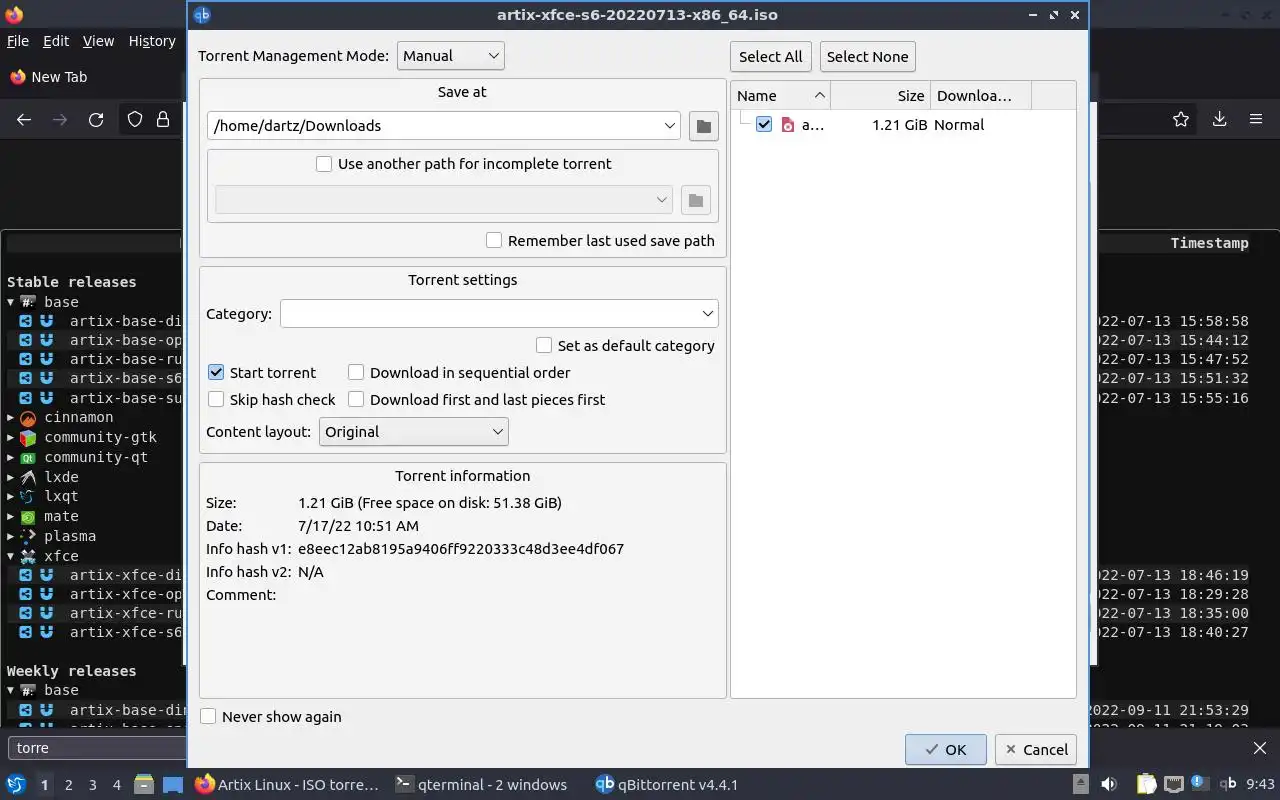Bookmark this page with the star icon
The image size is (1280, 800).
1181,120
